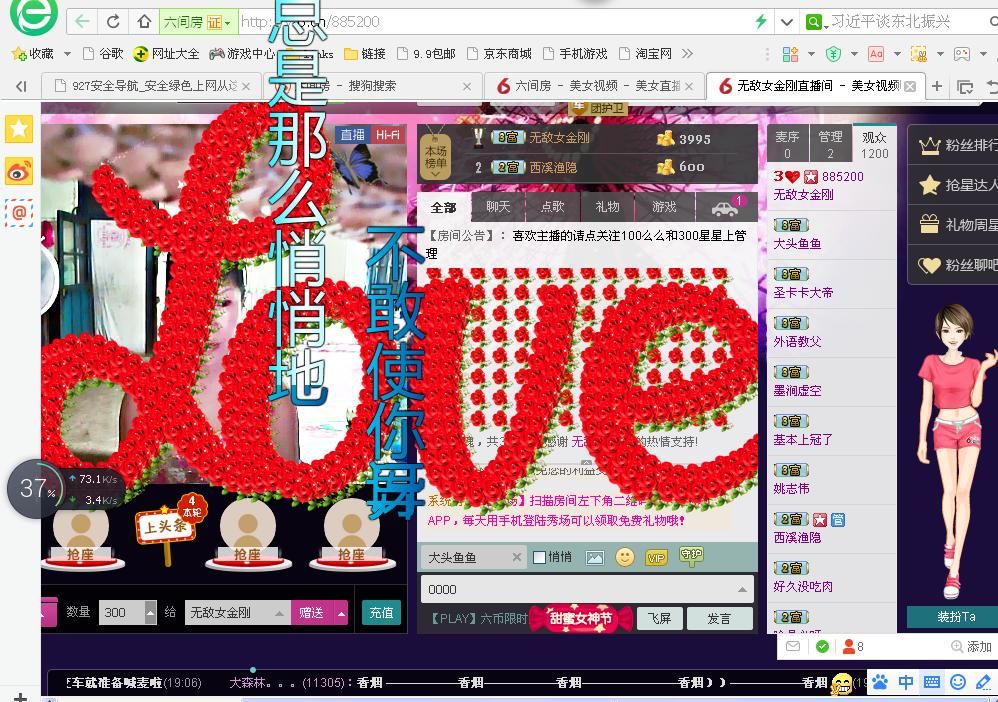The width and height of the screenshot is (998, 702).
Task: Open the emoji smiley picker in chat
Action: coord(625,558)
